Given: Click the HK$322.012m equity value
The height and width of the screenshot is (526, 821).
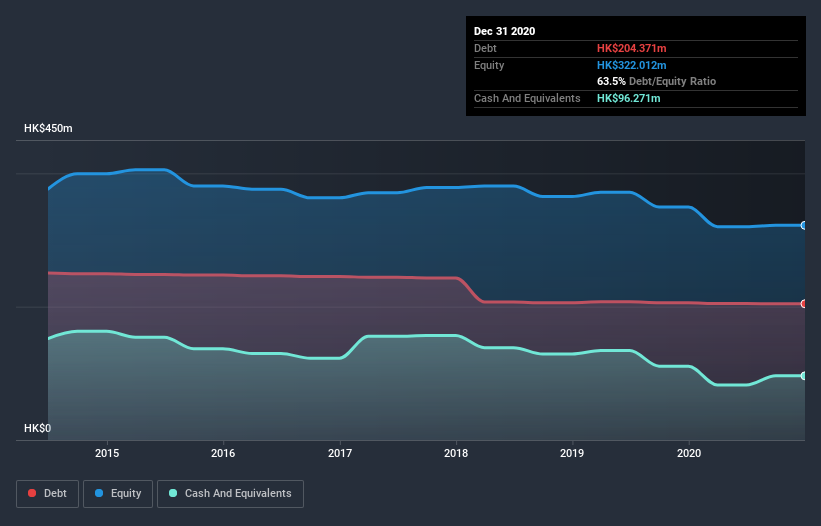Looking at the screenshot, I should coord(631,65).
